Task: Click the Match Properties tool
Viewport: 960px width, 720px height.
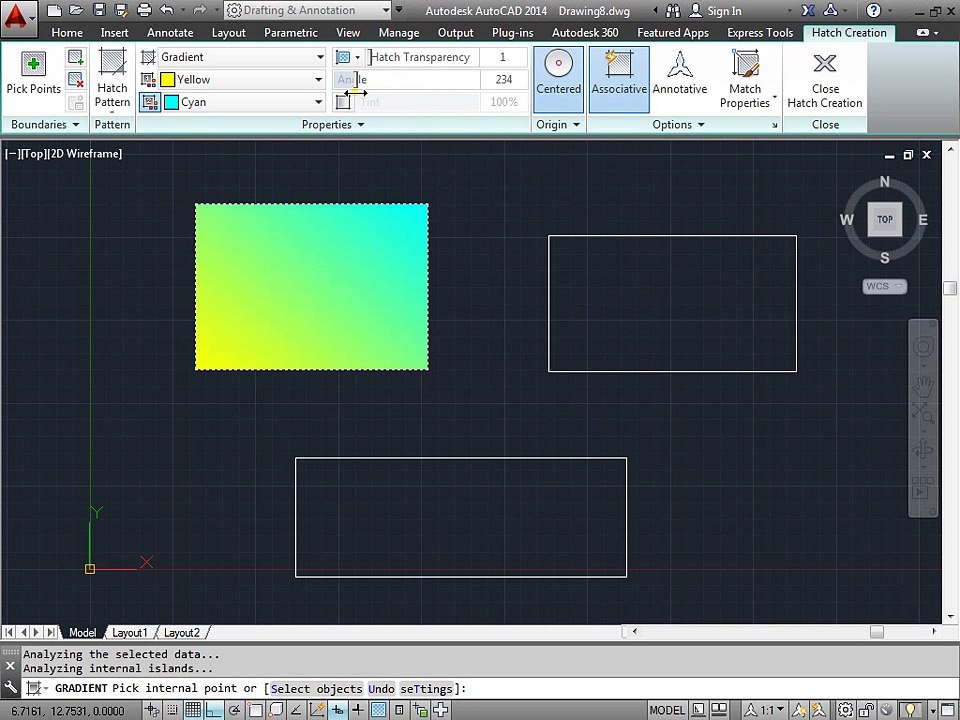Action: (745, 78)
